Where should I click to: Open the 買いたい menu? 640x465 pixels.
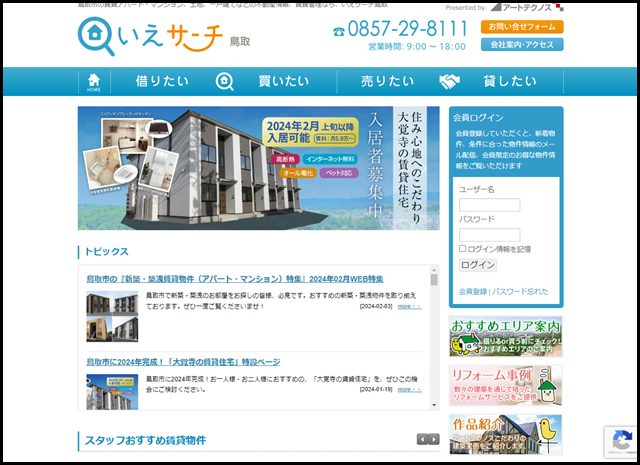point(284,81)
